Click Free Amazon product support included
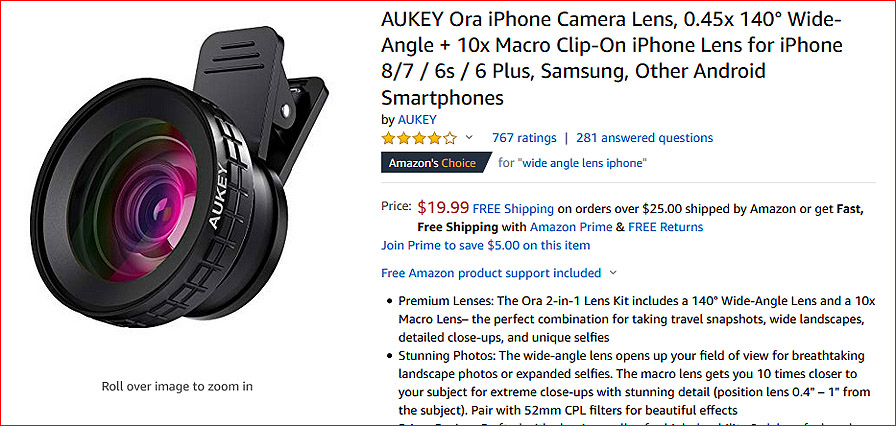This screenshot has height=426, width=896. [491, 273]
